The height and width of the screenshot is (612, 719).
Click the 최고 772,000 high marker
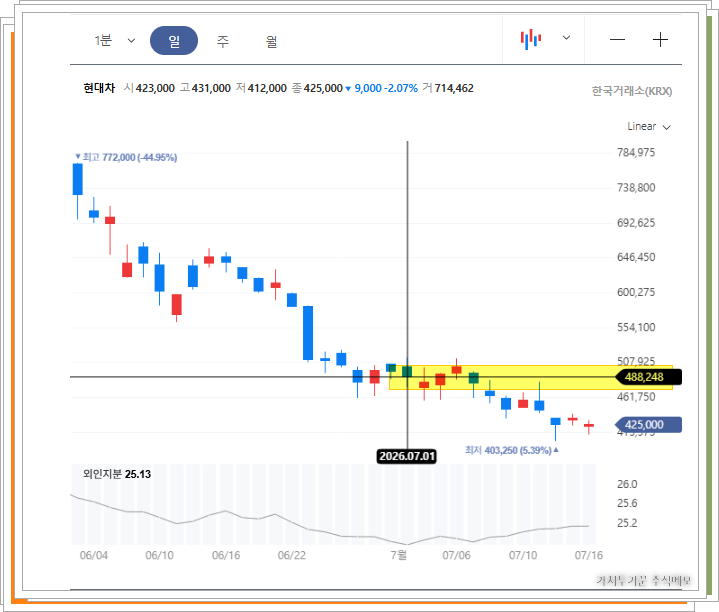coord(126,157)
